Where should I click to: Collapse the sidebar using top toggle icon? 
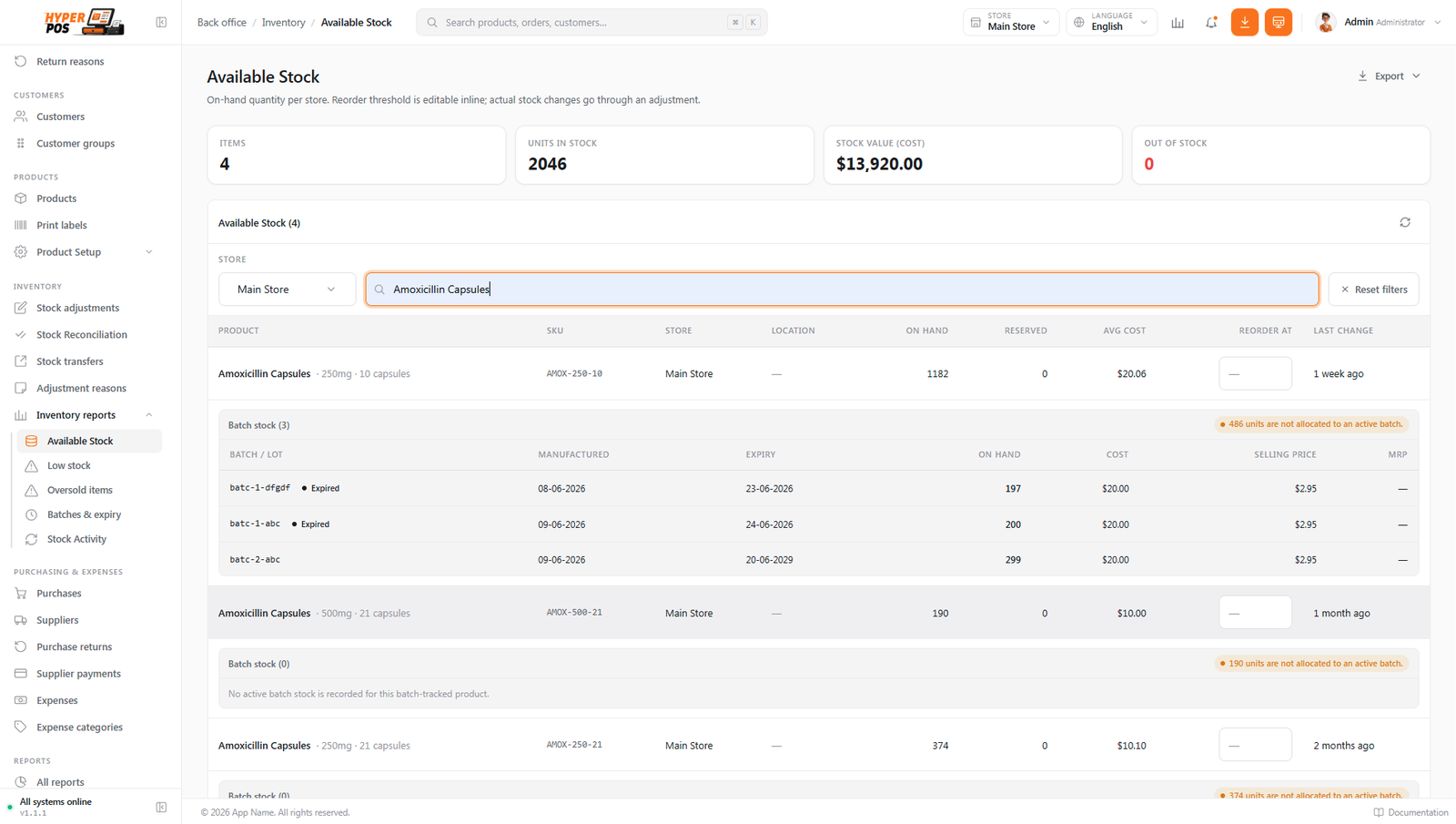tap(161, 22)
